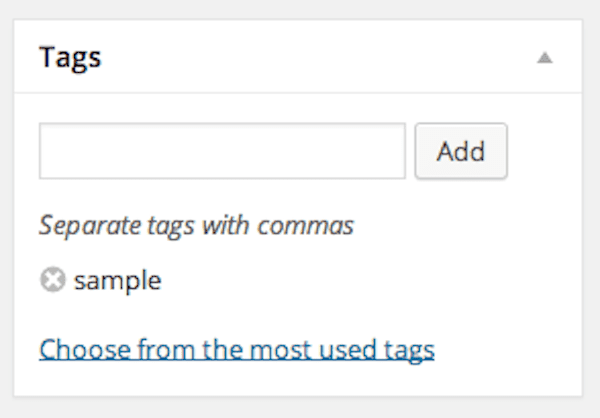Viewport: 600px width, 418px height.
Task: Remove the 'sample' tag via X icon
Action: (x=52, y=281)
